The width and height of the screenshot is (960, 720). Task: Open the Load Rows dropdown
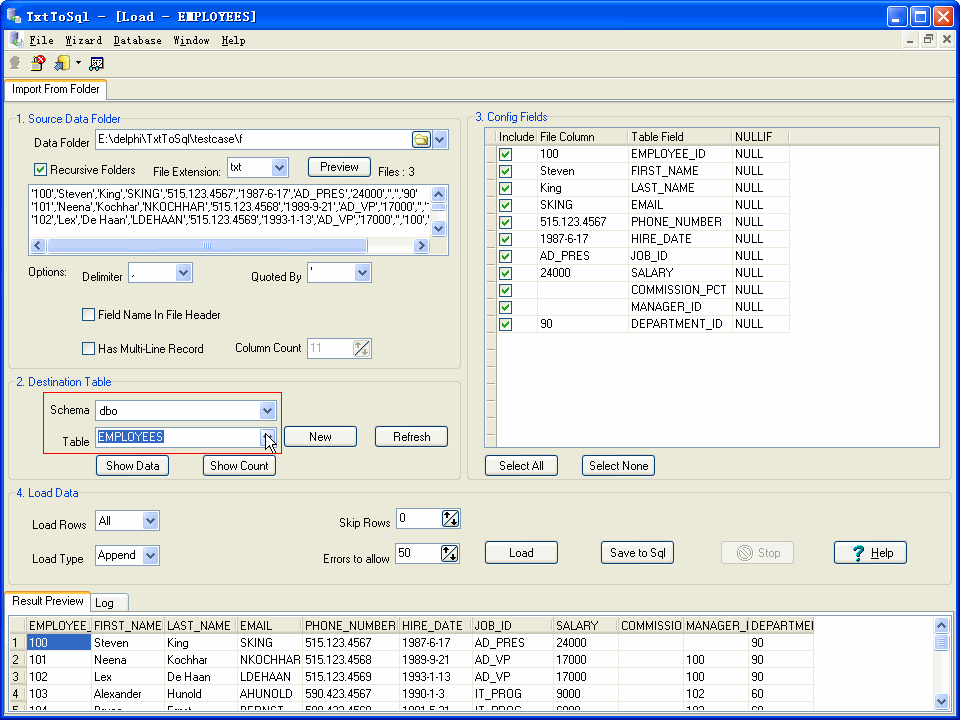click(x=151, y=520)
